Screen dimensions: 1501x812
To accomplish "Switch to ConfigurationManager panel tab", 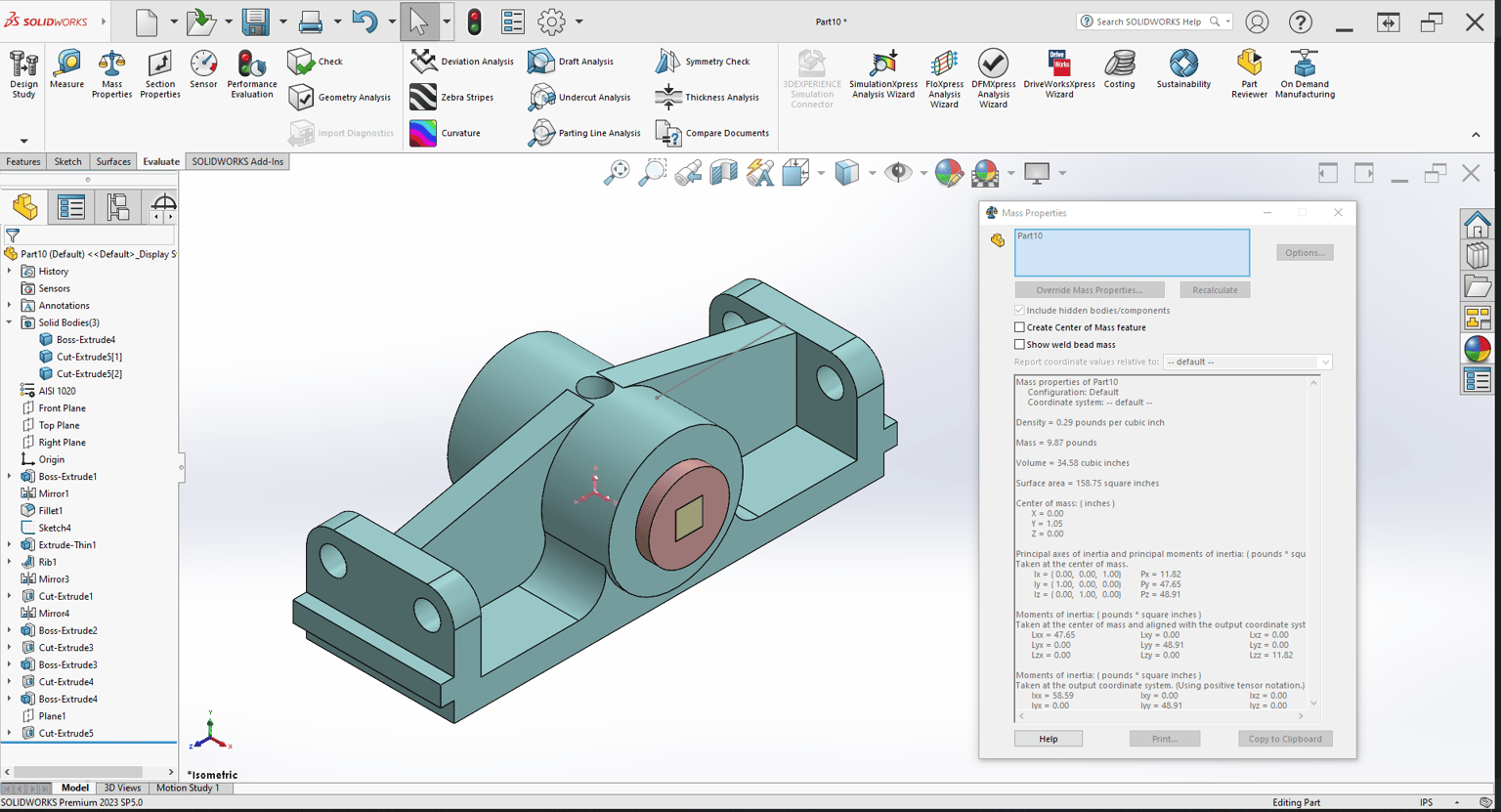I will (118, 207).
